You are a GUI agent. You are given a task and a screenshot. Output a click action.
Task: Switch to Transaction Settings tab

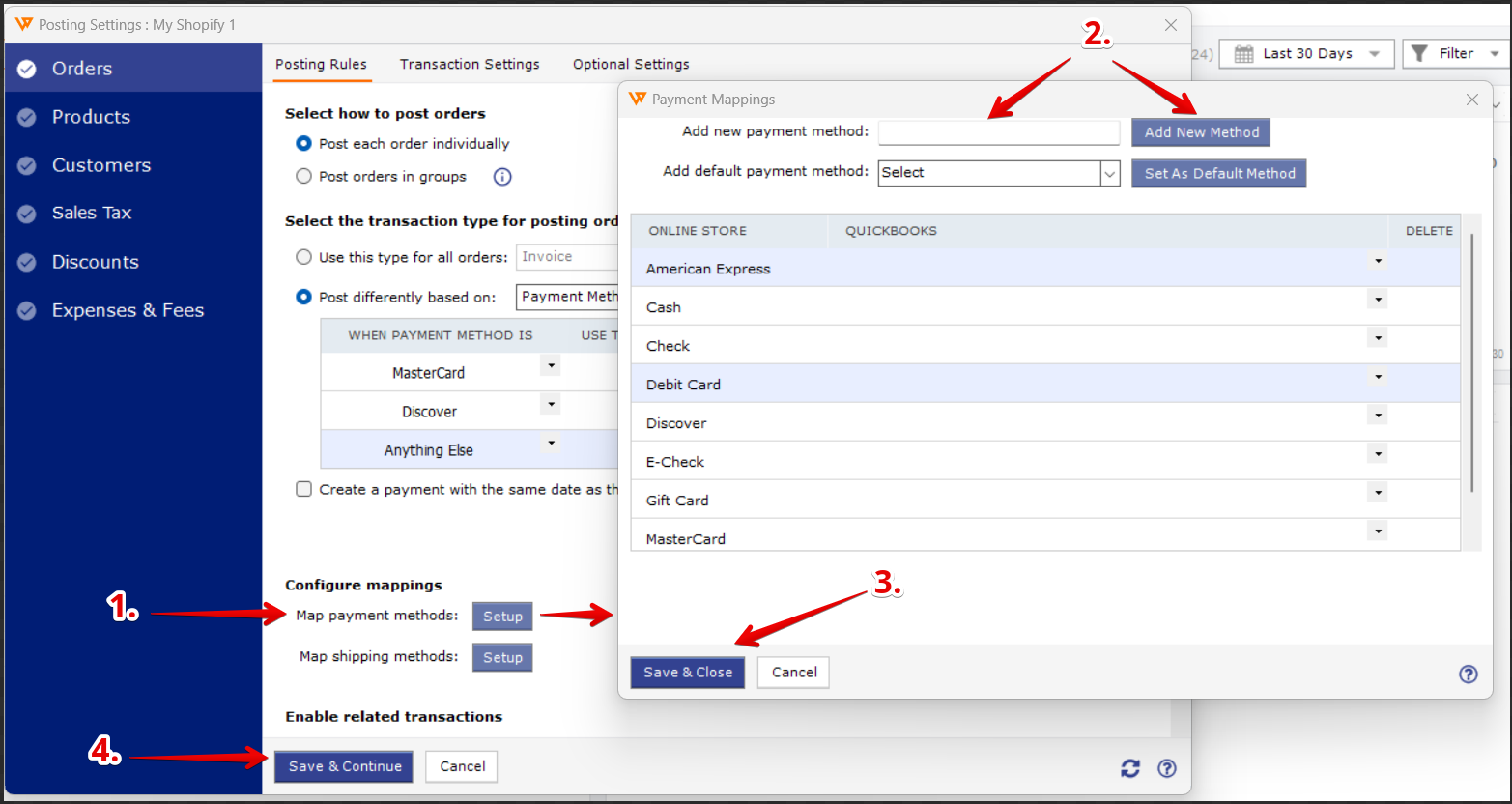point(470,64)
